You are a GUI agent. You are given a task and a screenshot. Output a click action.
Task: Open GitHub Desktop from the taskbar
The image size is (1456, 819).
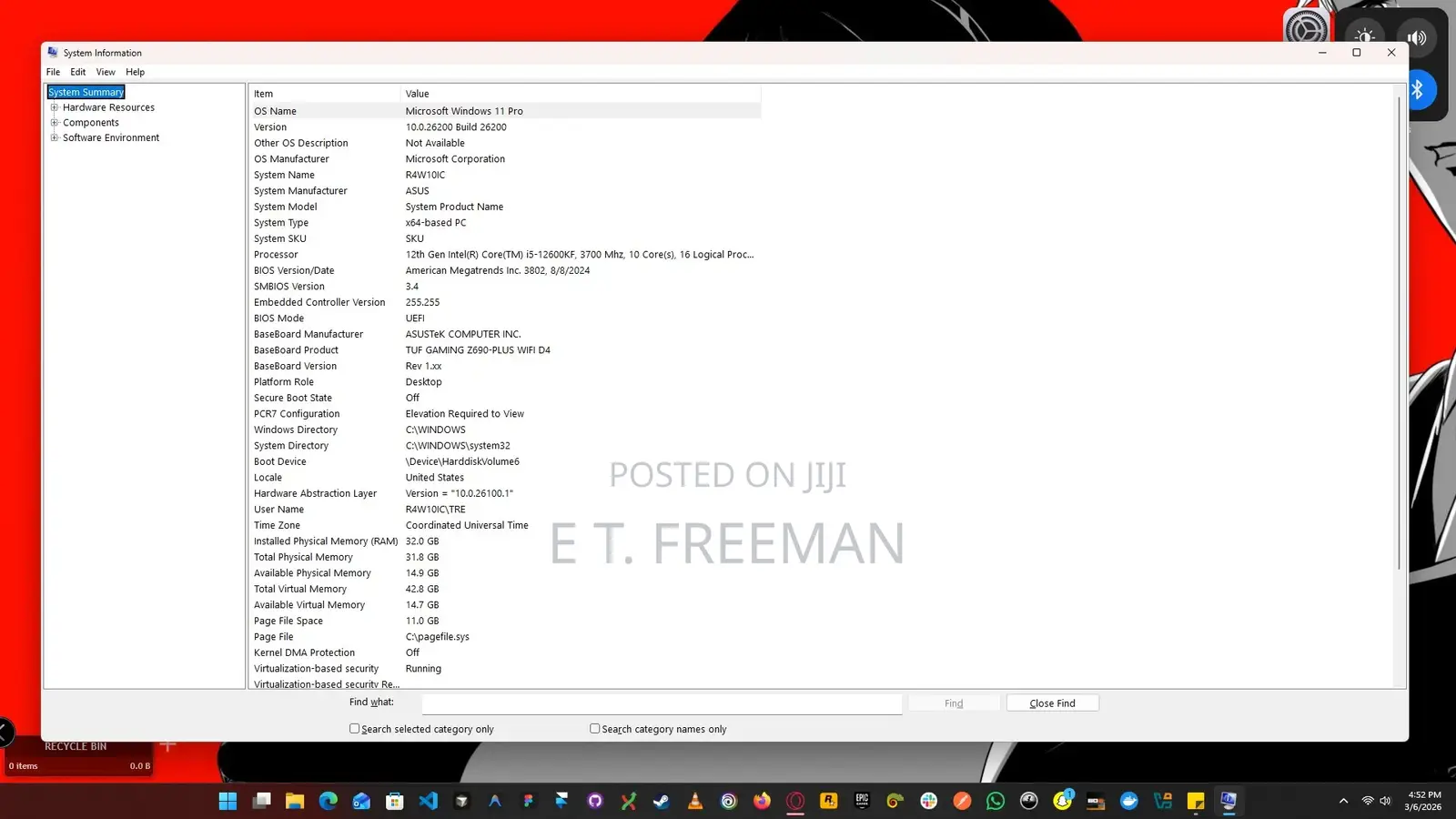[595, 801]
